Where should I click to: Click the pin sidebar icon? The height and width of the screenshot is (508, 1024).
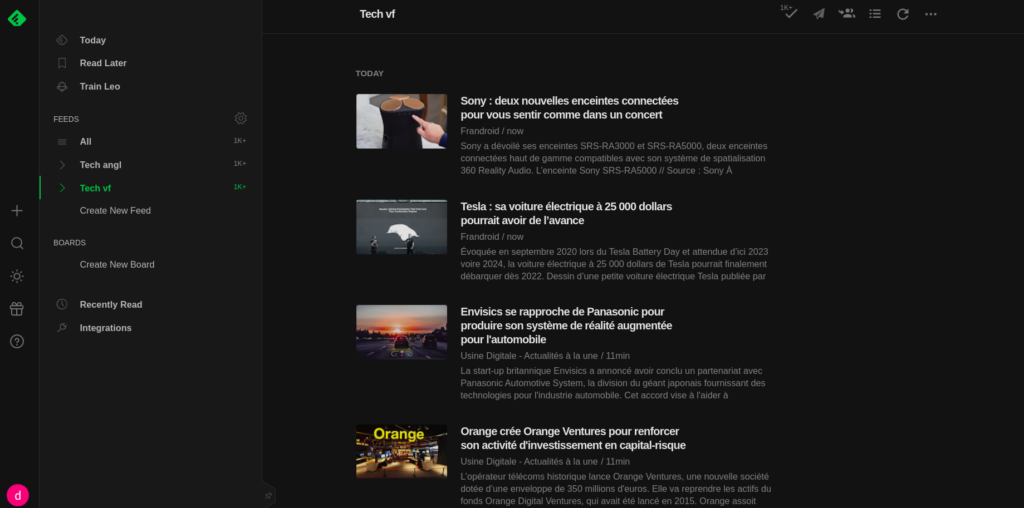pyautogui.click(x=268, y=496)
